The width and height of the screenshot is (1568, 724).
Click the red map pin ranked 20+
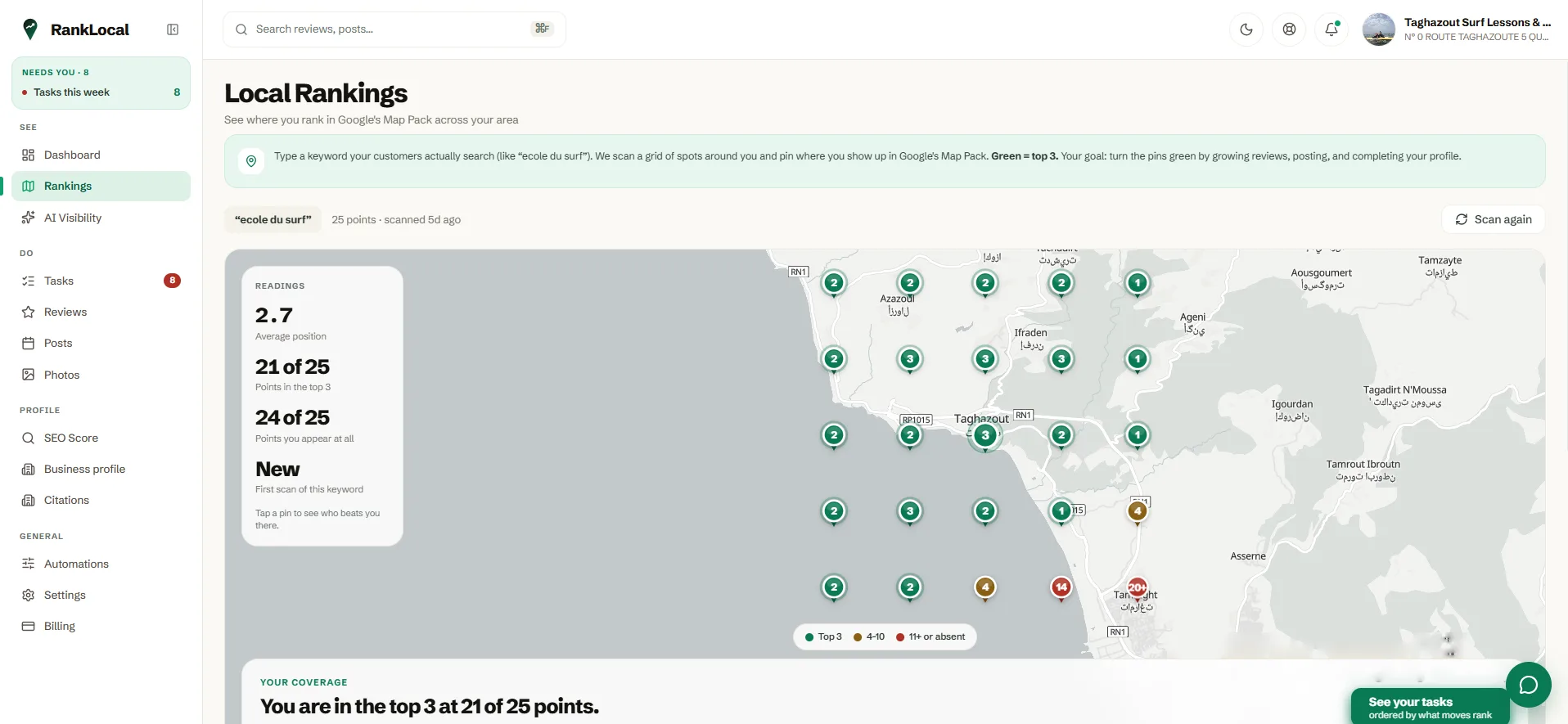point(1138,587)
